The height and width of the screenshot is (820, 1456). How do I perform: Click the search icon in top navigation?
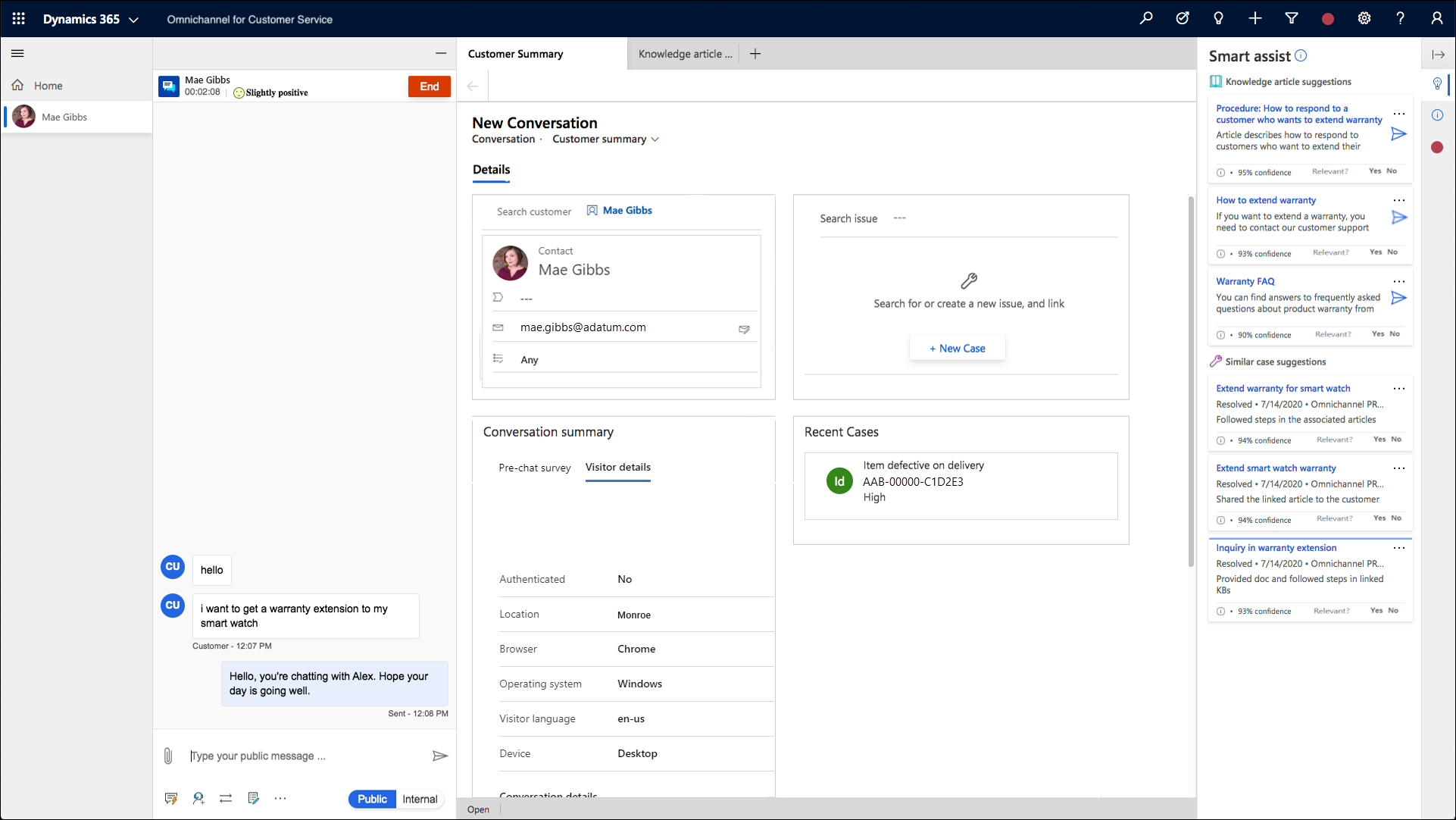(1146, 19)
